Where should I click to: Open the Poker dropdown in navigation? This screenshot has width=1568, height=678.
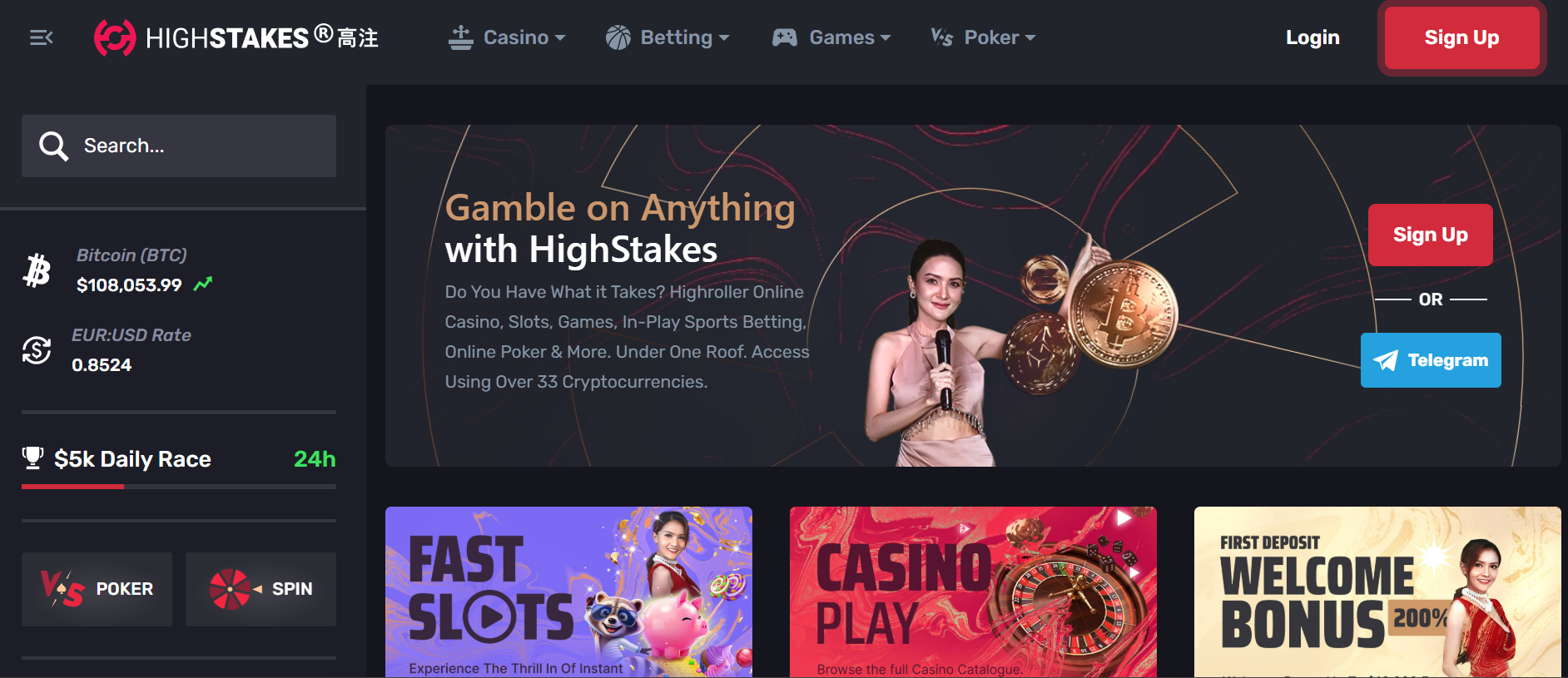point(983,37)
